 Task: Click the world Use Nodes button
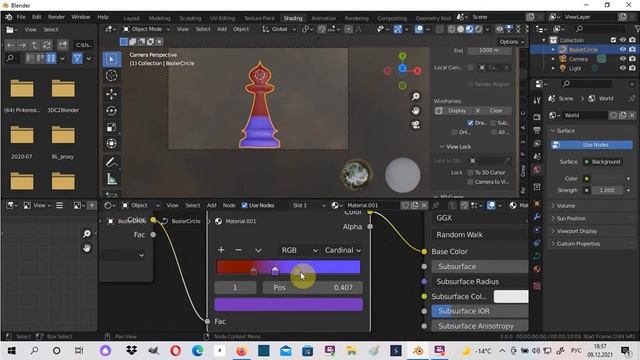click(x=591, y=145)
